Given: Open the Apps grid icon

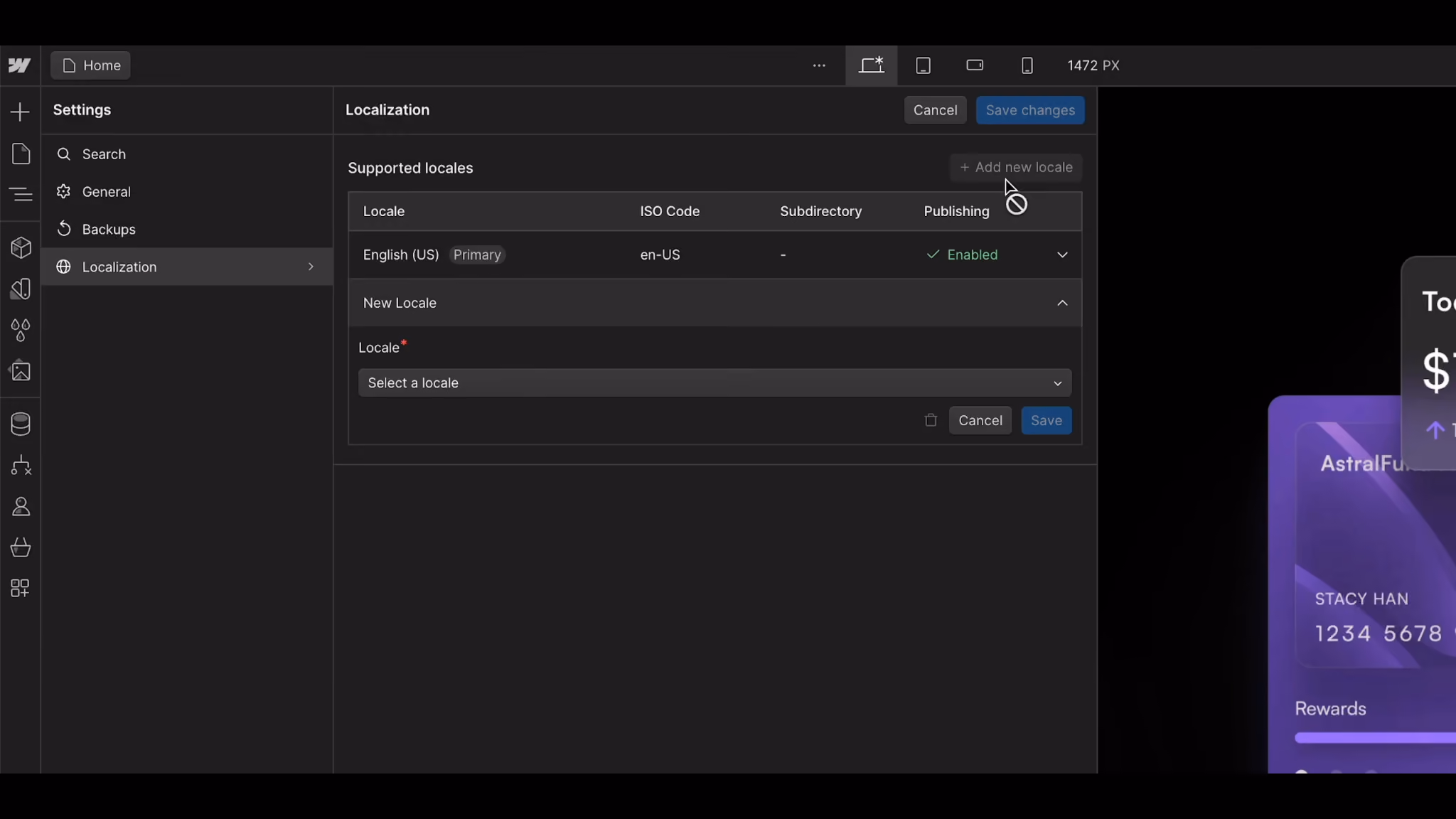Looking at the screenshot, I should [21, 588].
